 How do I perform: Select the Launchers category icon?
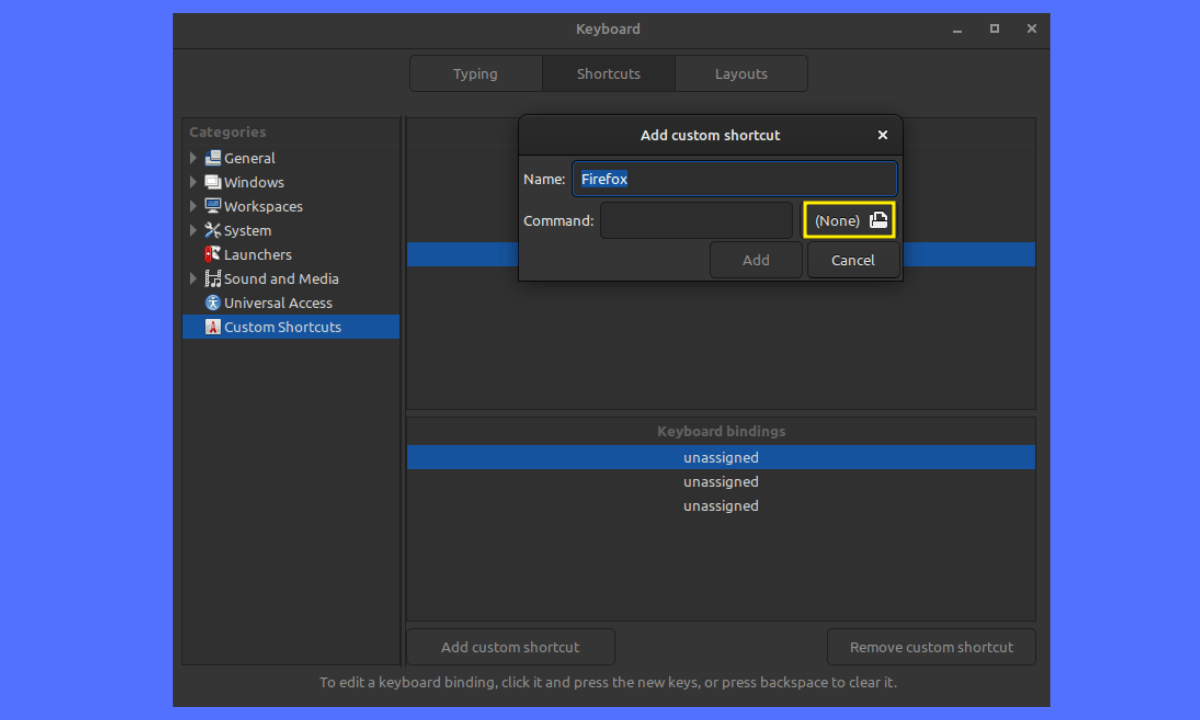212,255
